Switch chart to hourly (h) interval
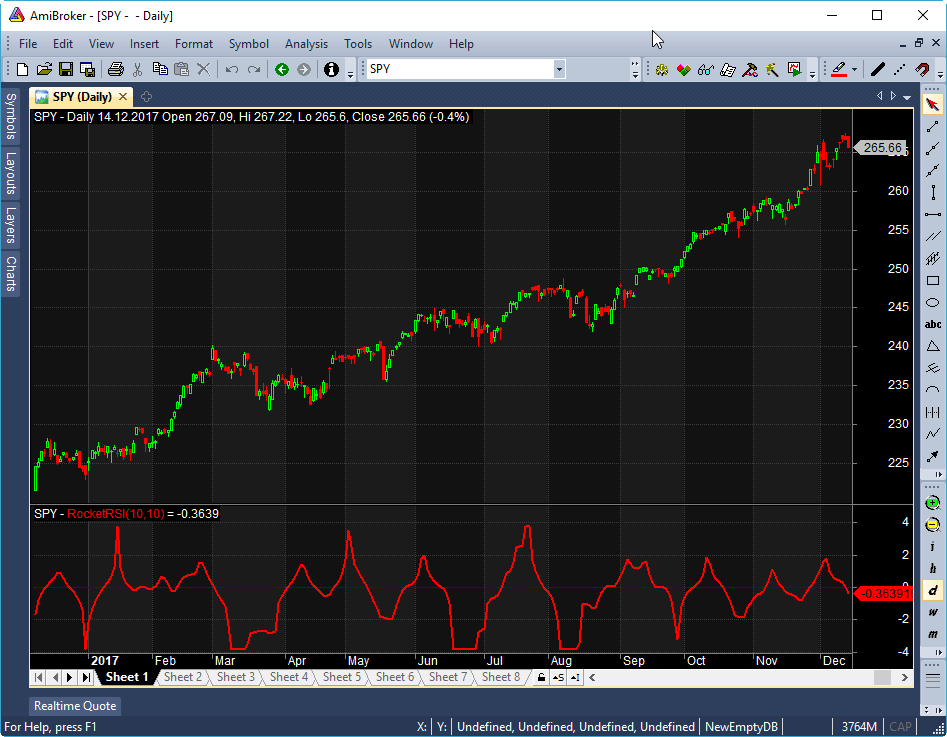947x737 pixels. pos(933,568)
